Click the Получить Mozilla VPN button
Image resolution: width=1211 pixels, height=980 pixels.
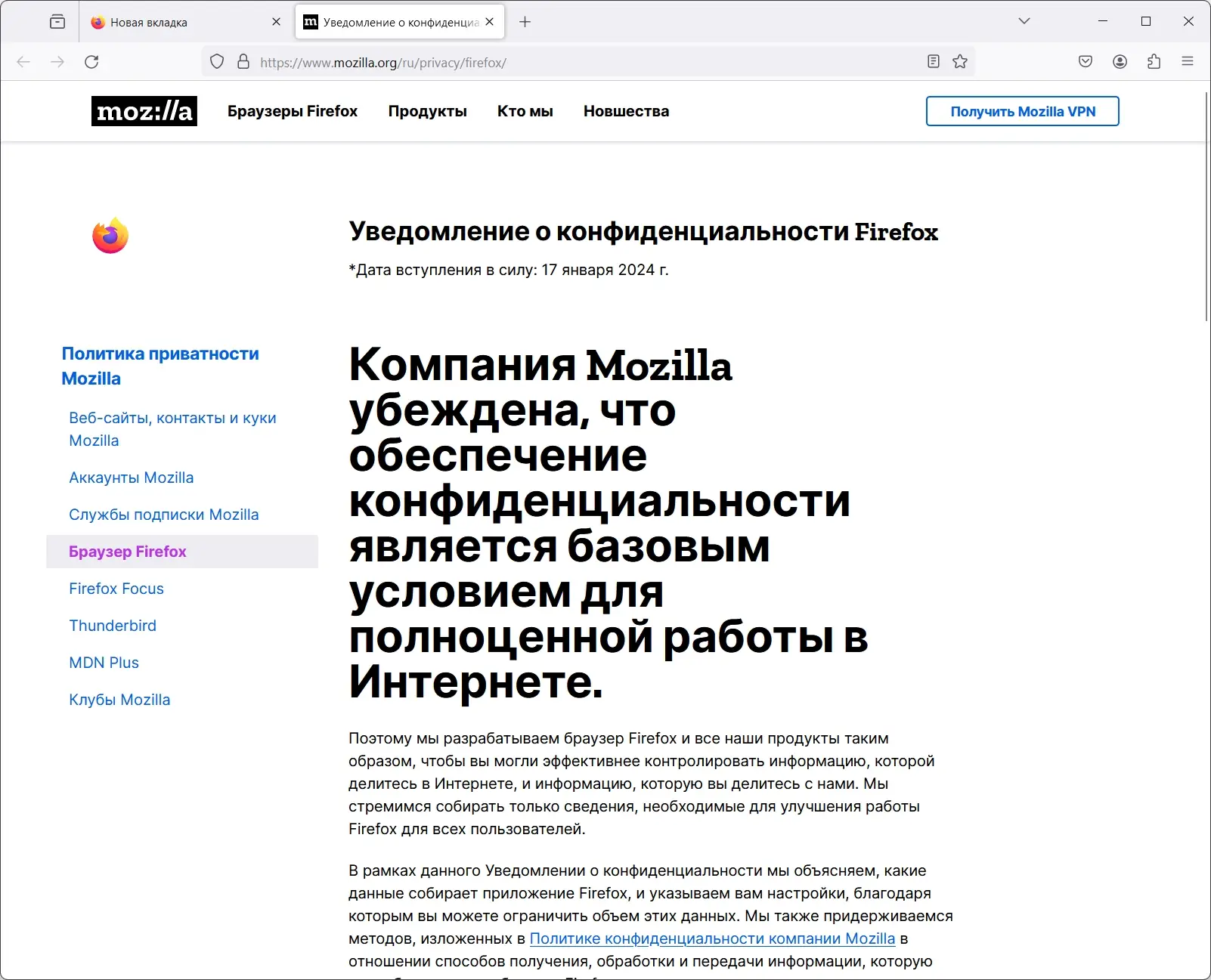pyautogui.click(x=1022, y=111)
